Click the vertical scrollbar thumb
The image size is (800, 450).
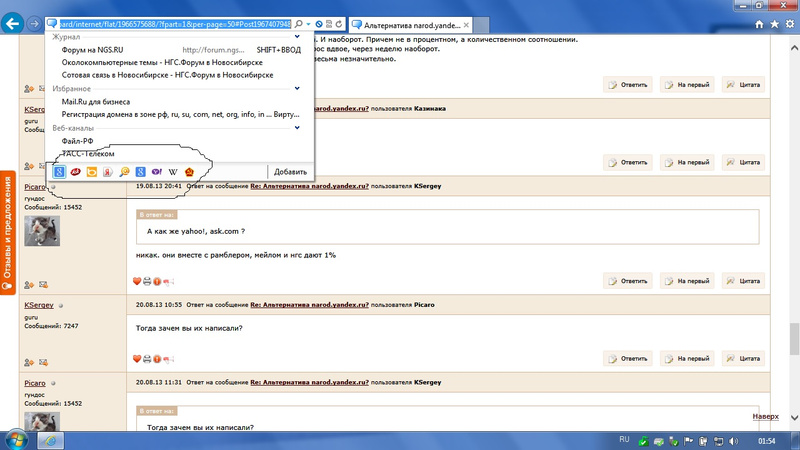(x=794, y=339)
